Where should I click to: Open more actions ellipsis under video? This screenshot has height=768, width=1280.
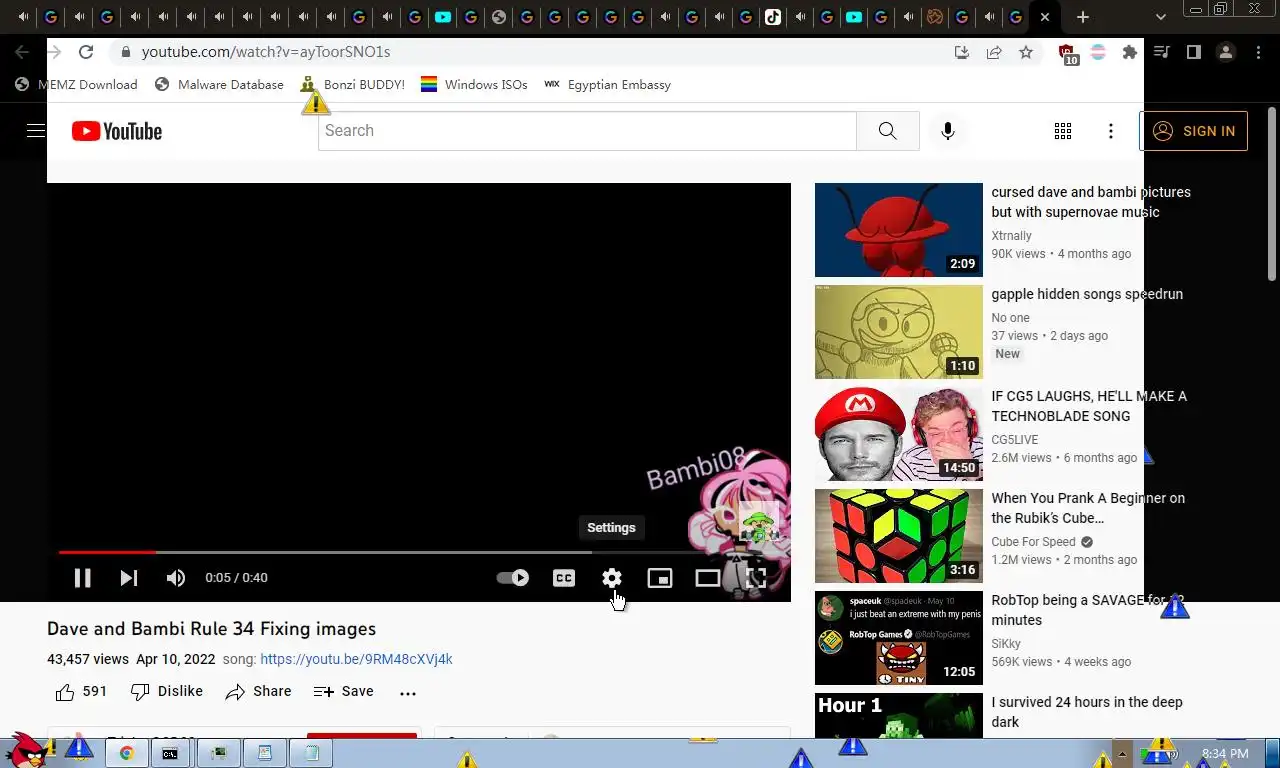click(x=408, y=692)
